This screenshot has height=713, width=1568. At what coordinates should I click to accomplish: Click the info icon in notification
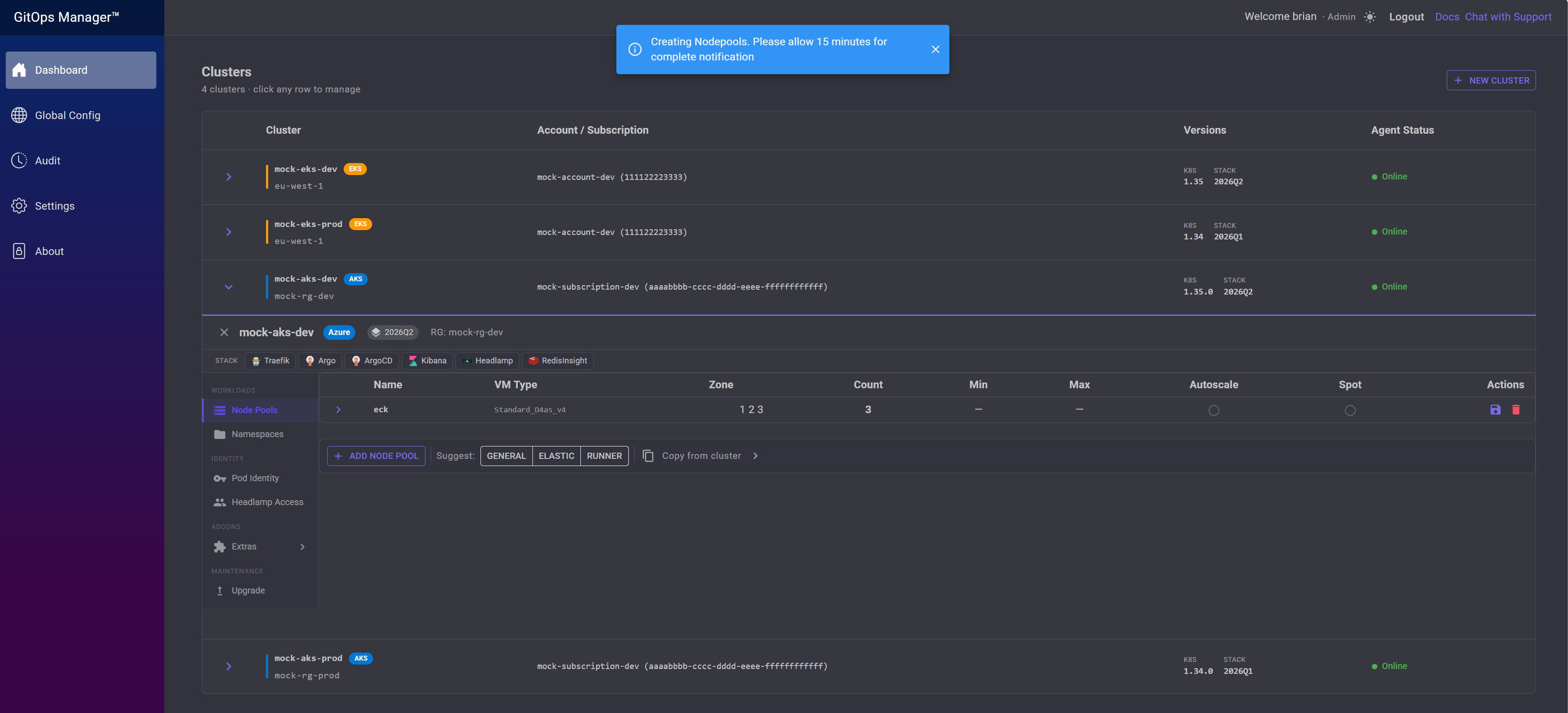[x=634, y=49]
